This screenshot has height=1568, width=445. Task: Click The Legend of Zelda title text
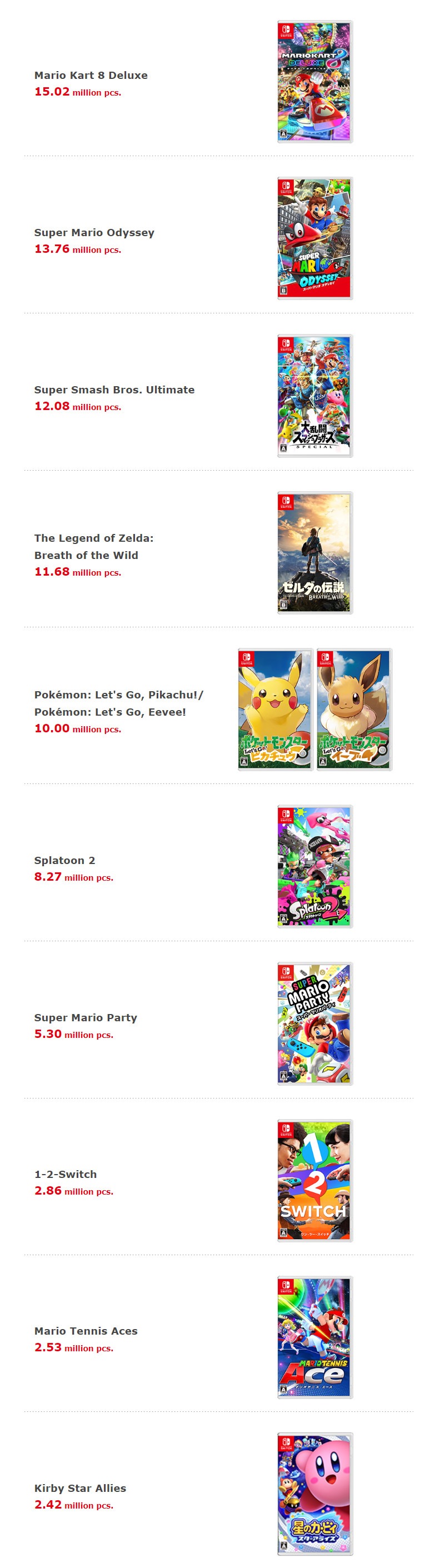tap(94, 538)
